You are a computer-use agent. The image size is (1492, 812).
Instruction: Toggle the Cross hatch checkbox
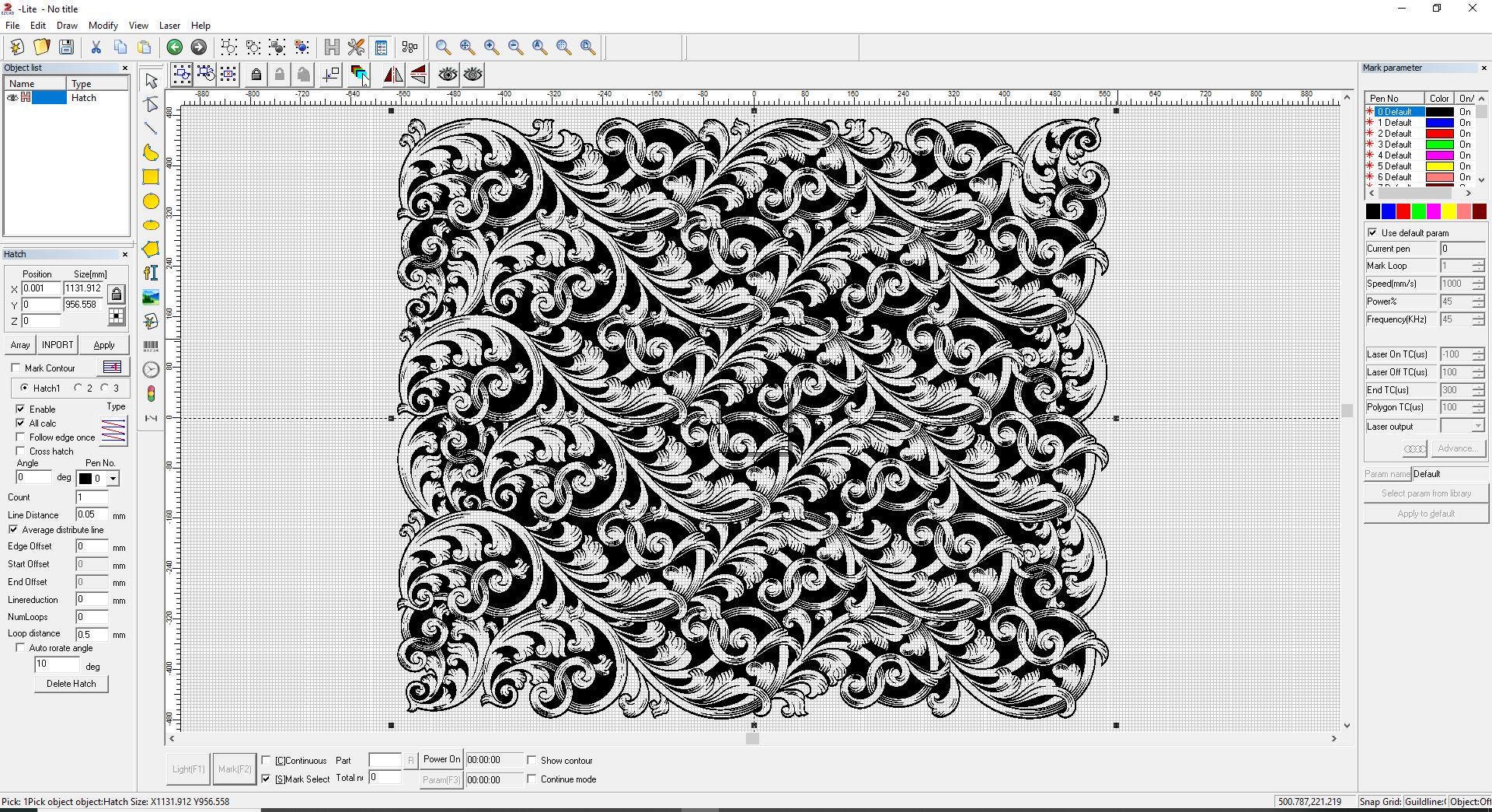pyautogui.click(x=20, y=451)
